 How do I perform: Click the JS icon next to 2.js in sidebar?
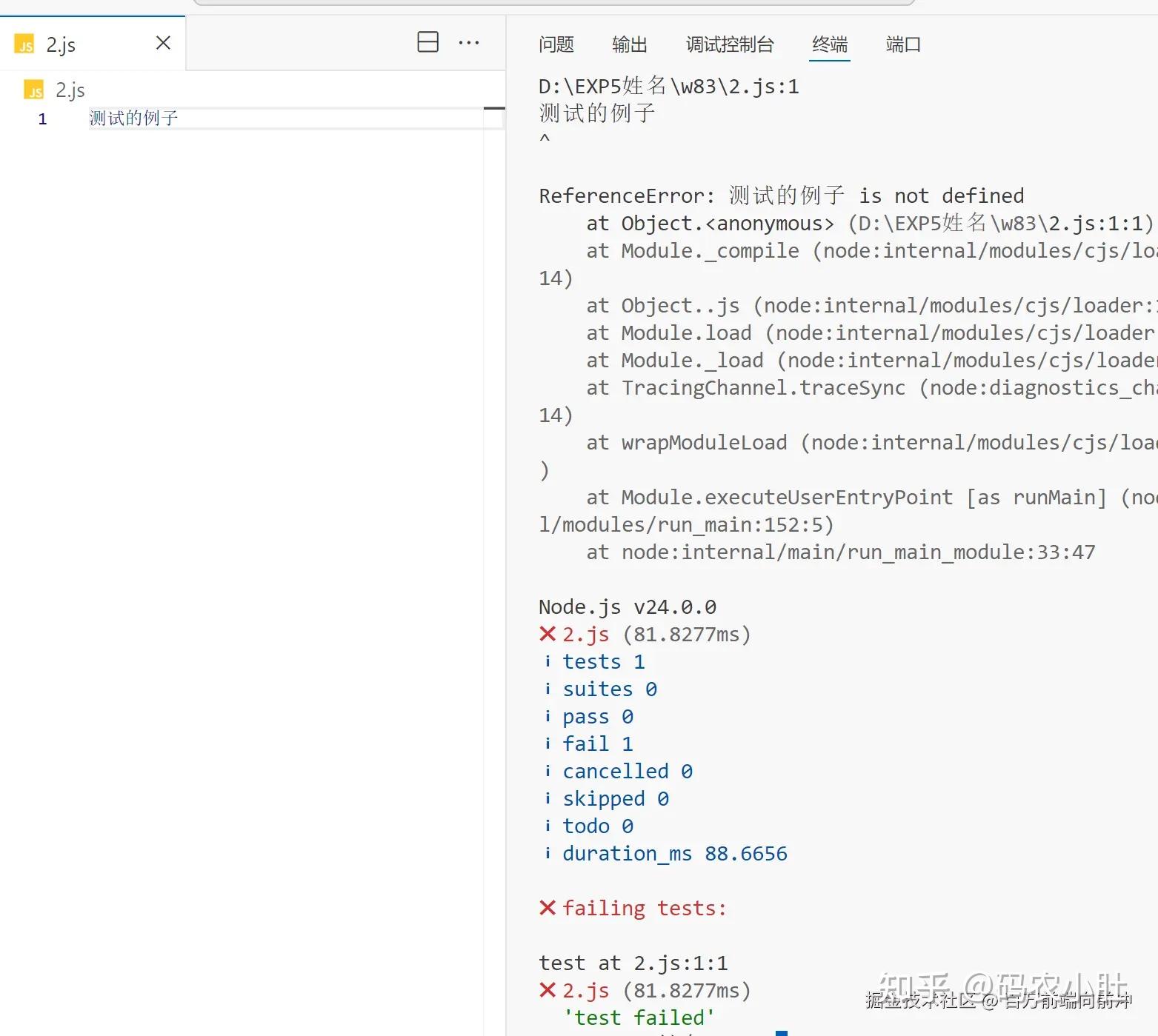pos(34,90)
